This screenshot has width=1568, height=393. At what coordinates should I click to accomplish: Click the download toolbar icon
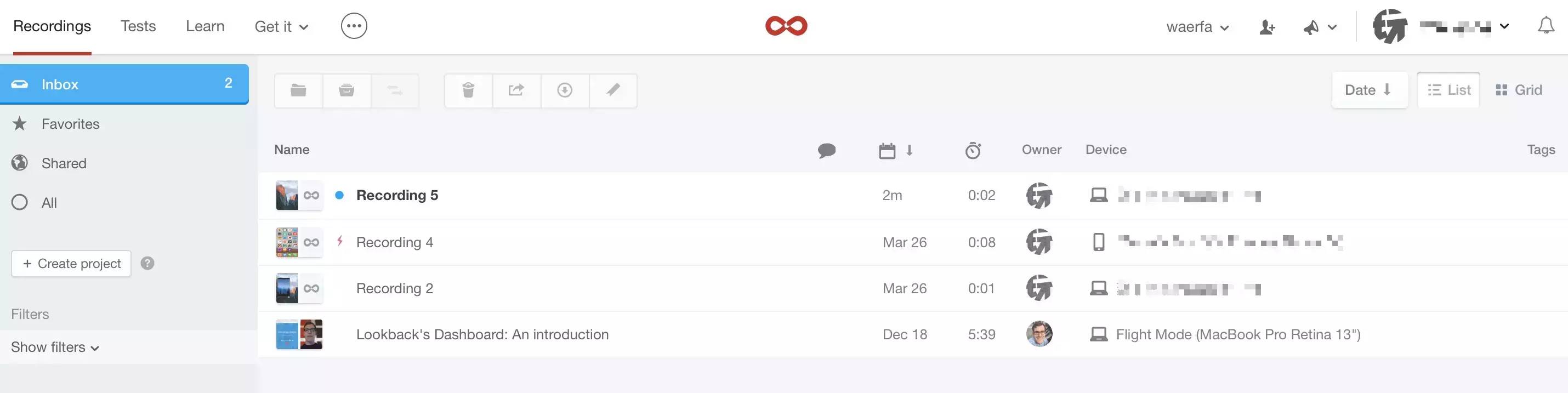tap(565, 90)
